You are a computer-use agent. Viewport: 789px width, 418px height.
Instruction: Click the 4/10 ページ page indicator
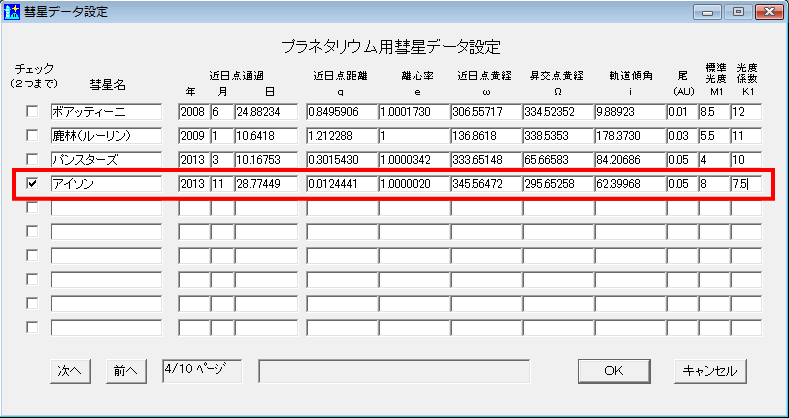(201, 369)
